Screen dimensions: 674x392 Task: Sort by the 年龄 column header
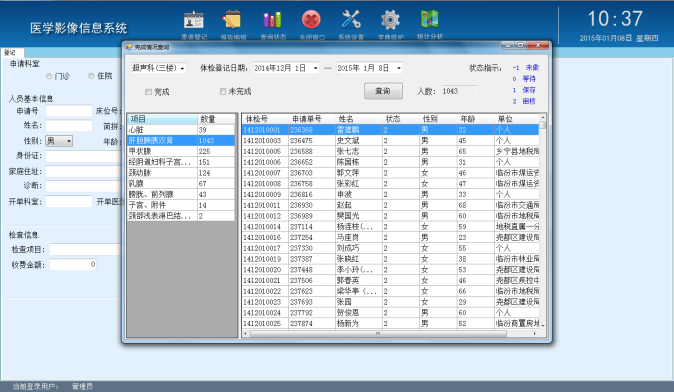pos(475,119)
